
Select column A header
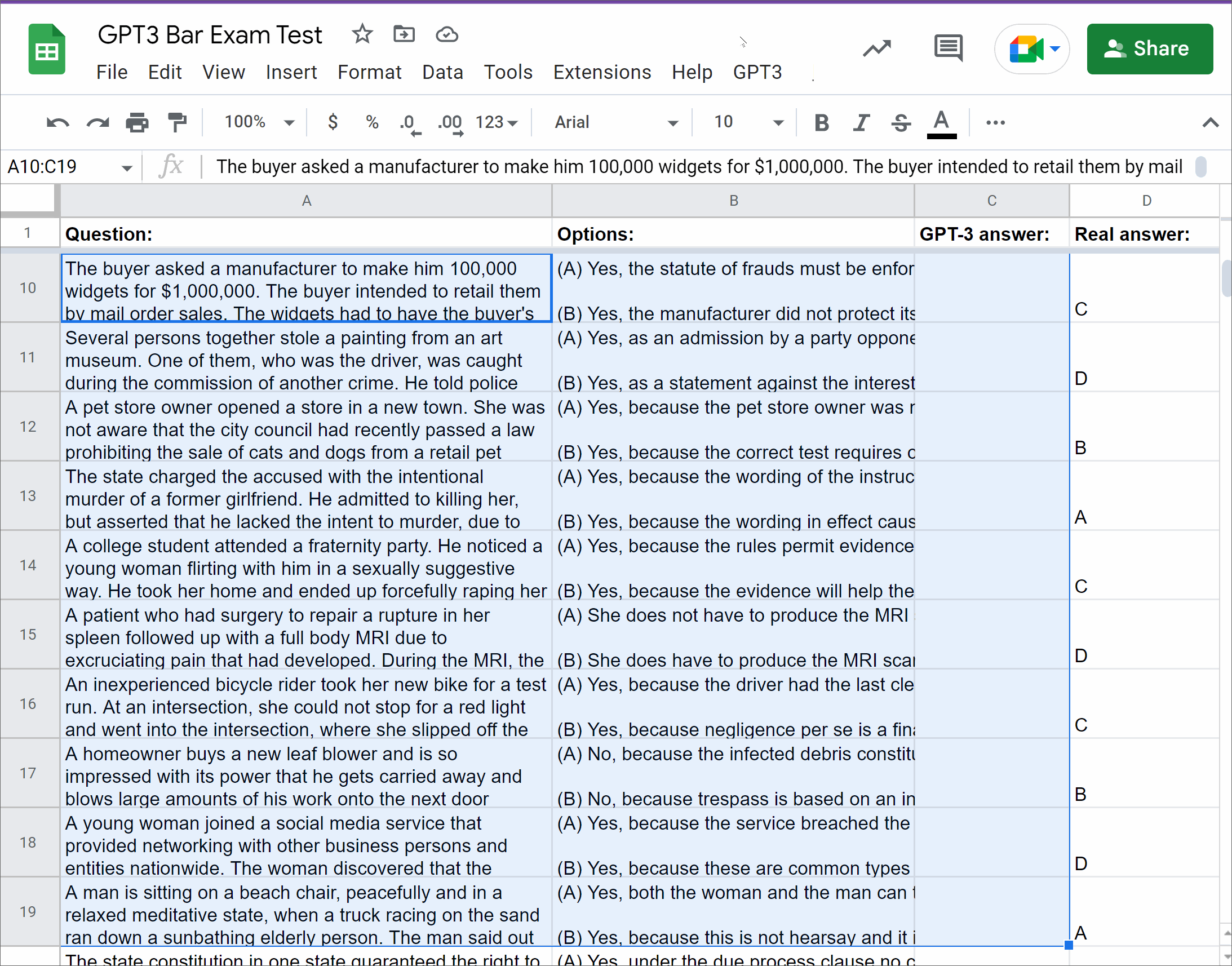point(306,201)
